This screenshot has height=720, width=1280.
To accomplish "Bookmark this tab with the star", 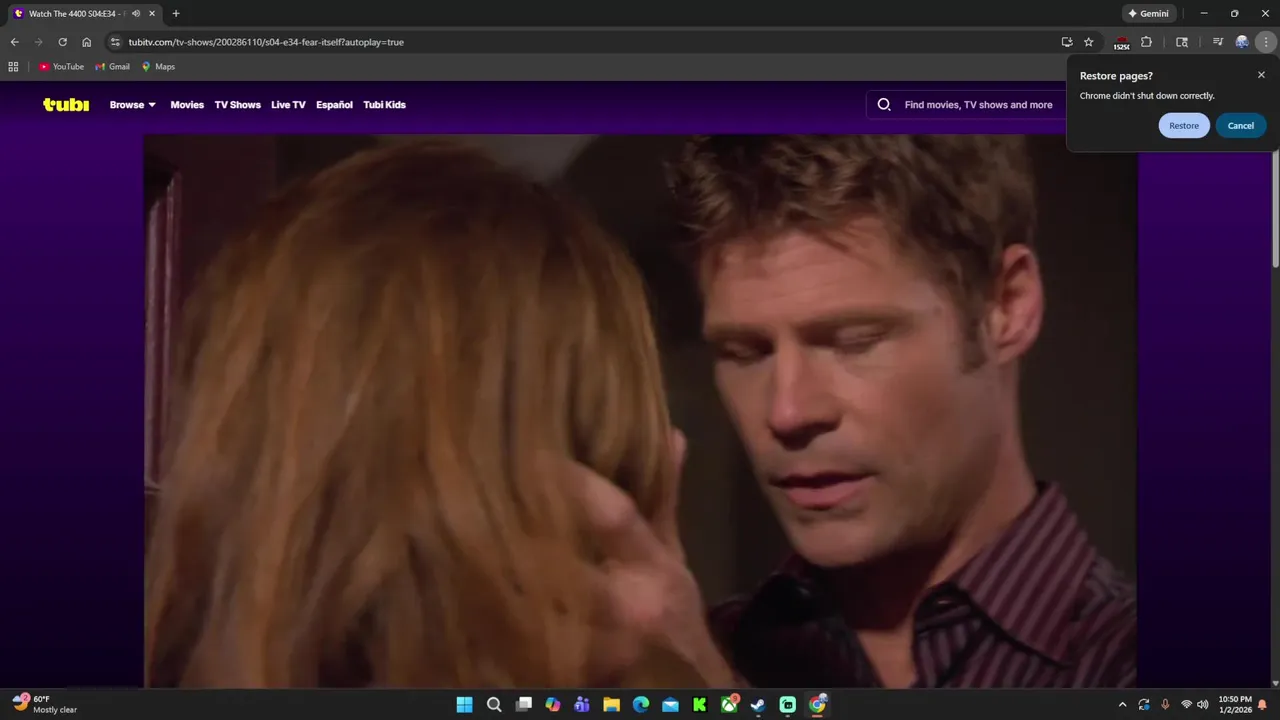I will [x=1089, y=42].
